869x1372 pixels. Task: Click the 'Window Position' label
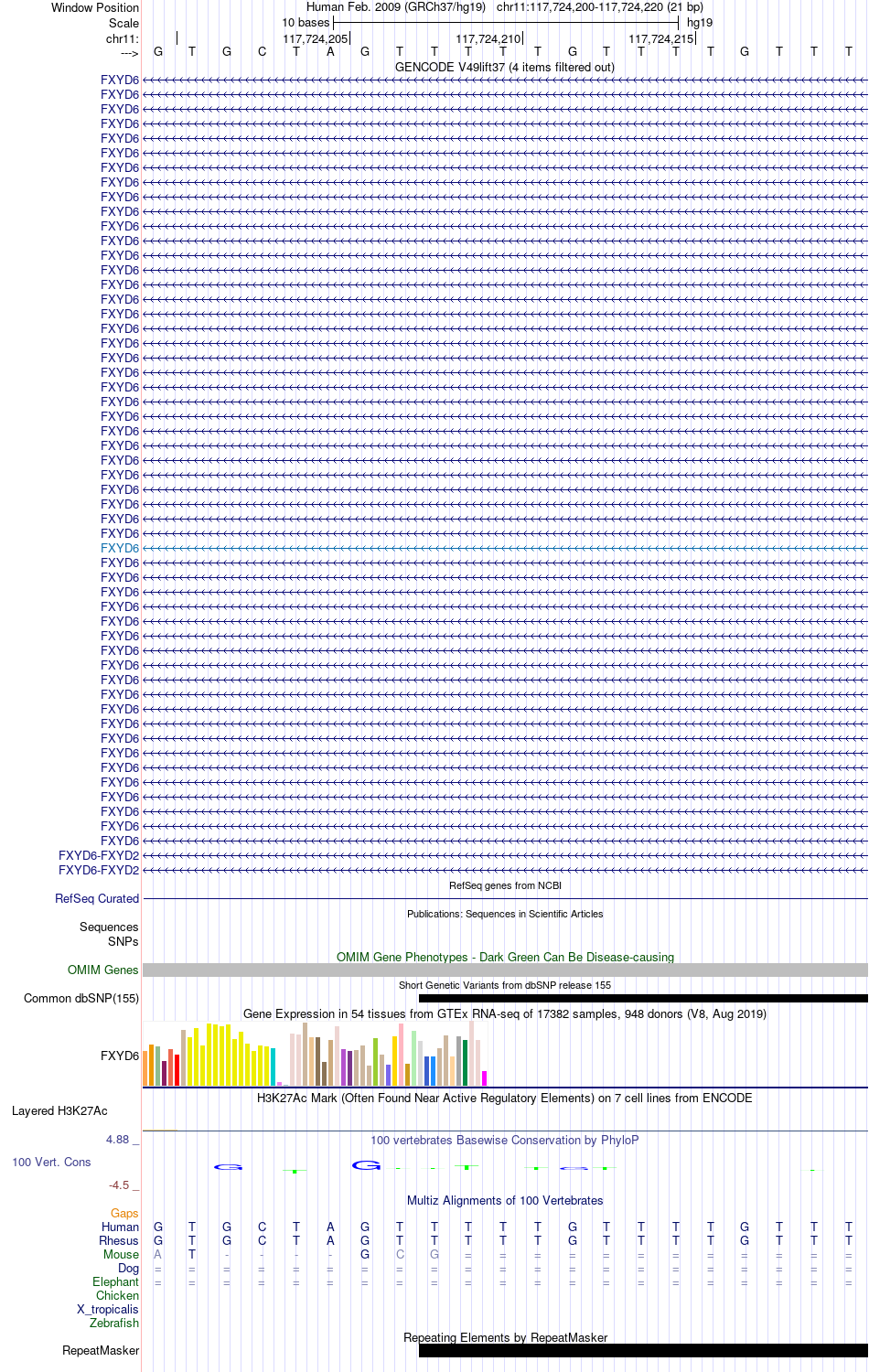click(x=95, y=7)
